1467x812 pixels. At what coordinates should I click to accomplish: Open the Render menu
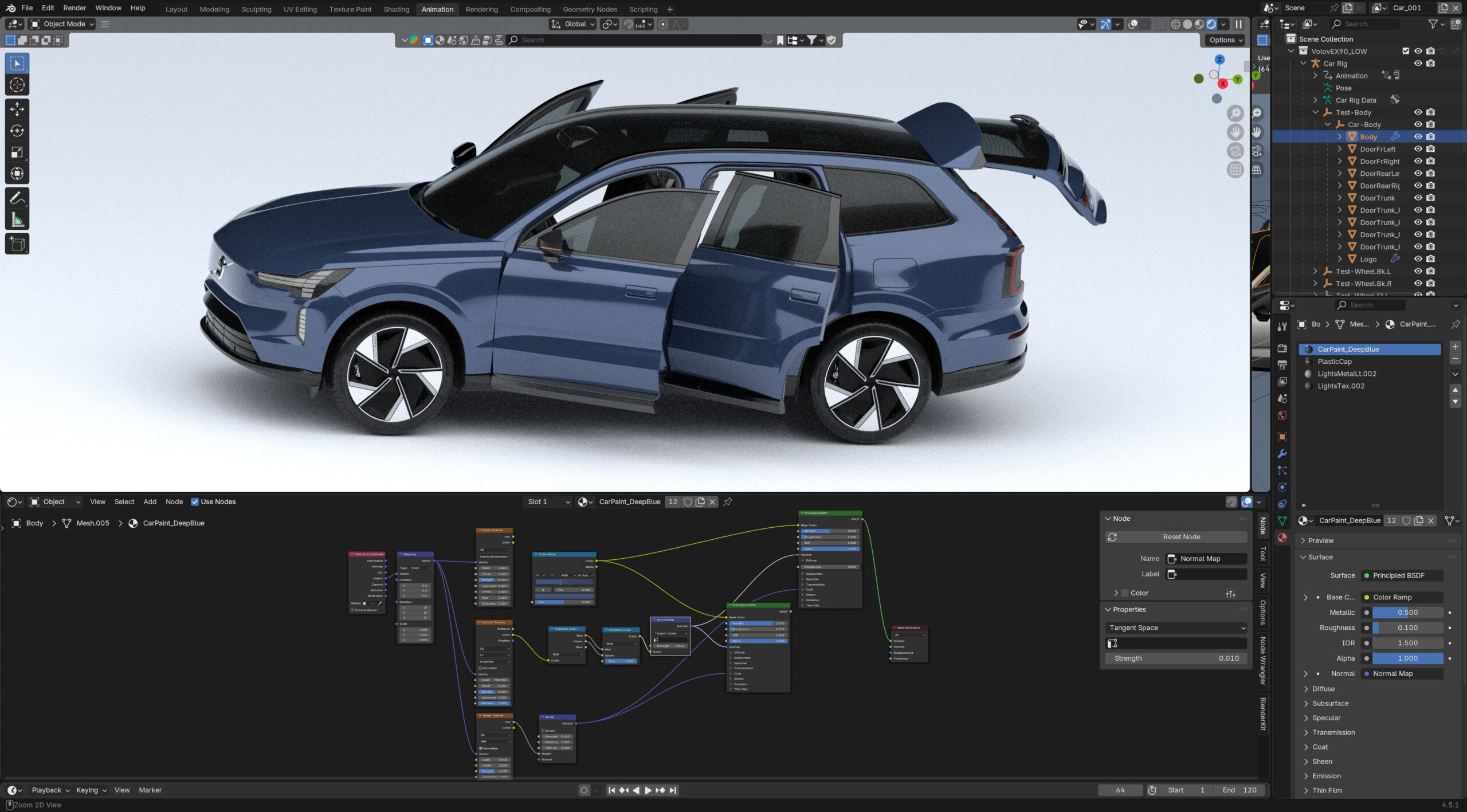tap(74, 8)
